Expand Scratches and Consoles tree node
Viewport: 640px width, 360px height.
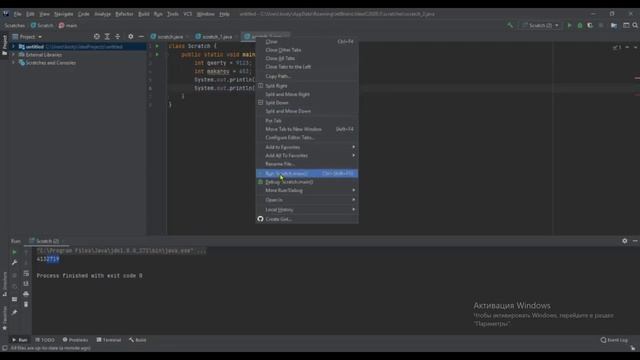[x=13, y=63]
